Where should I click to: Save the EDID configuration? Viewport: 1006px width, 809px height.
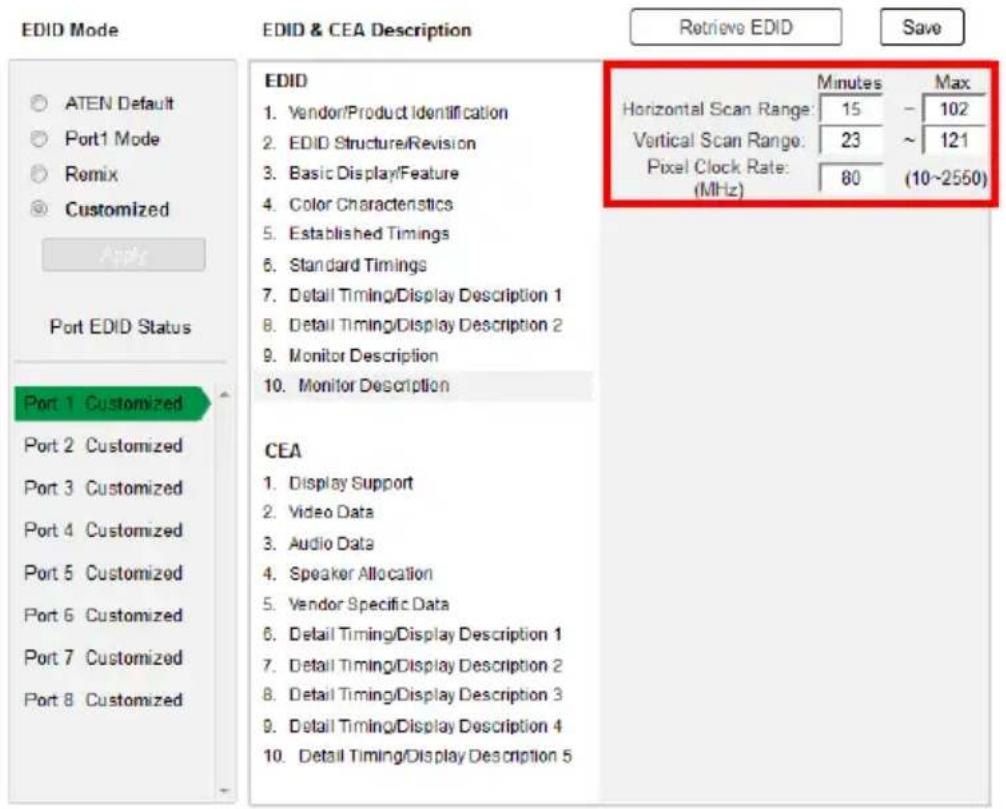[922, 28]
